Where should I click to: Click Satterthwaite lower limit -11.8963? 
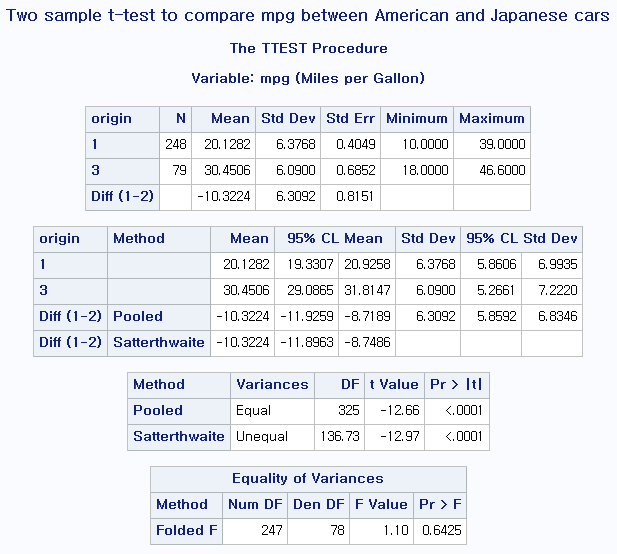pyautogui.click(x=307, y=342)
